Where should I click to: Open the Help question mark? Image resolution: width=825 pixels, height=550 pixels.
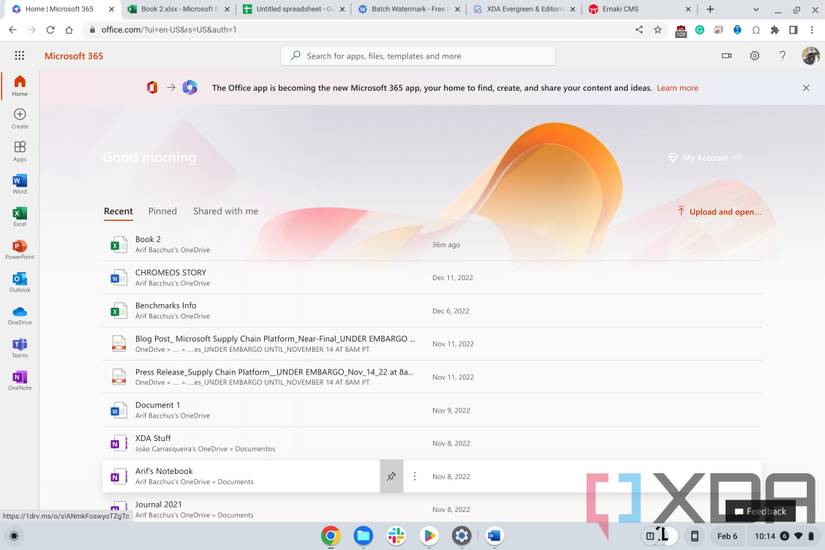click(782, 55)
